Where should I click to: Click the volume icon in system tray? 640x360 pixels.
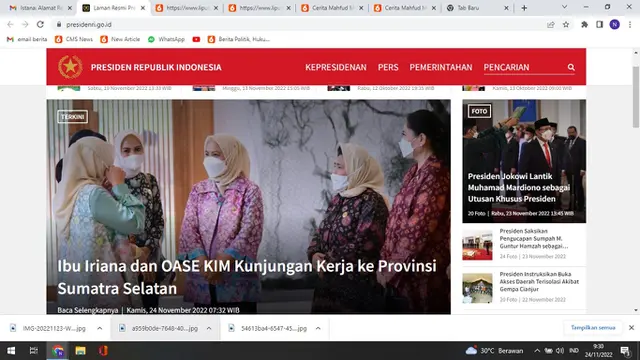pyautogui.click(x=560, y=351)
